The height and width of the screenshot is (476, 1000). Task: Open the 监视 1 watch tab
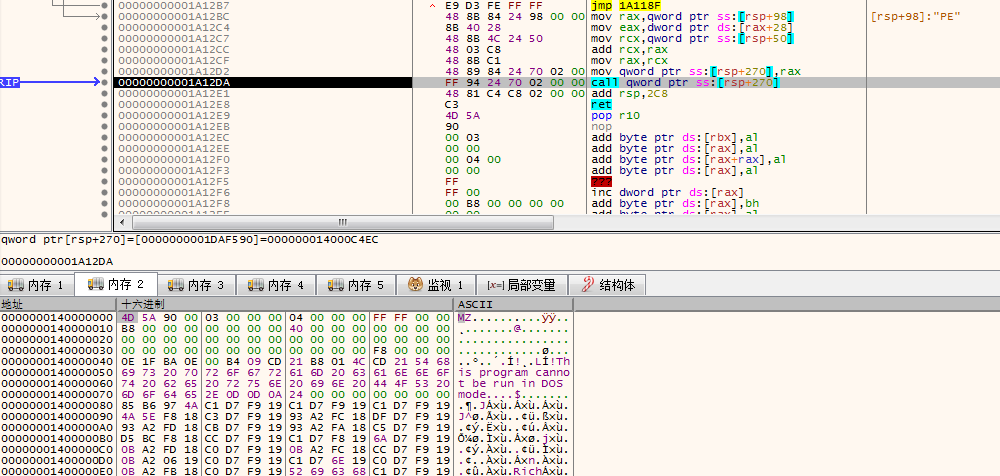(436, 285)
